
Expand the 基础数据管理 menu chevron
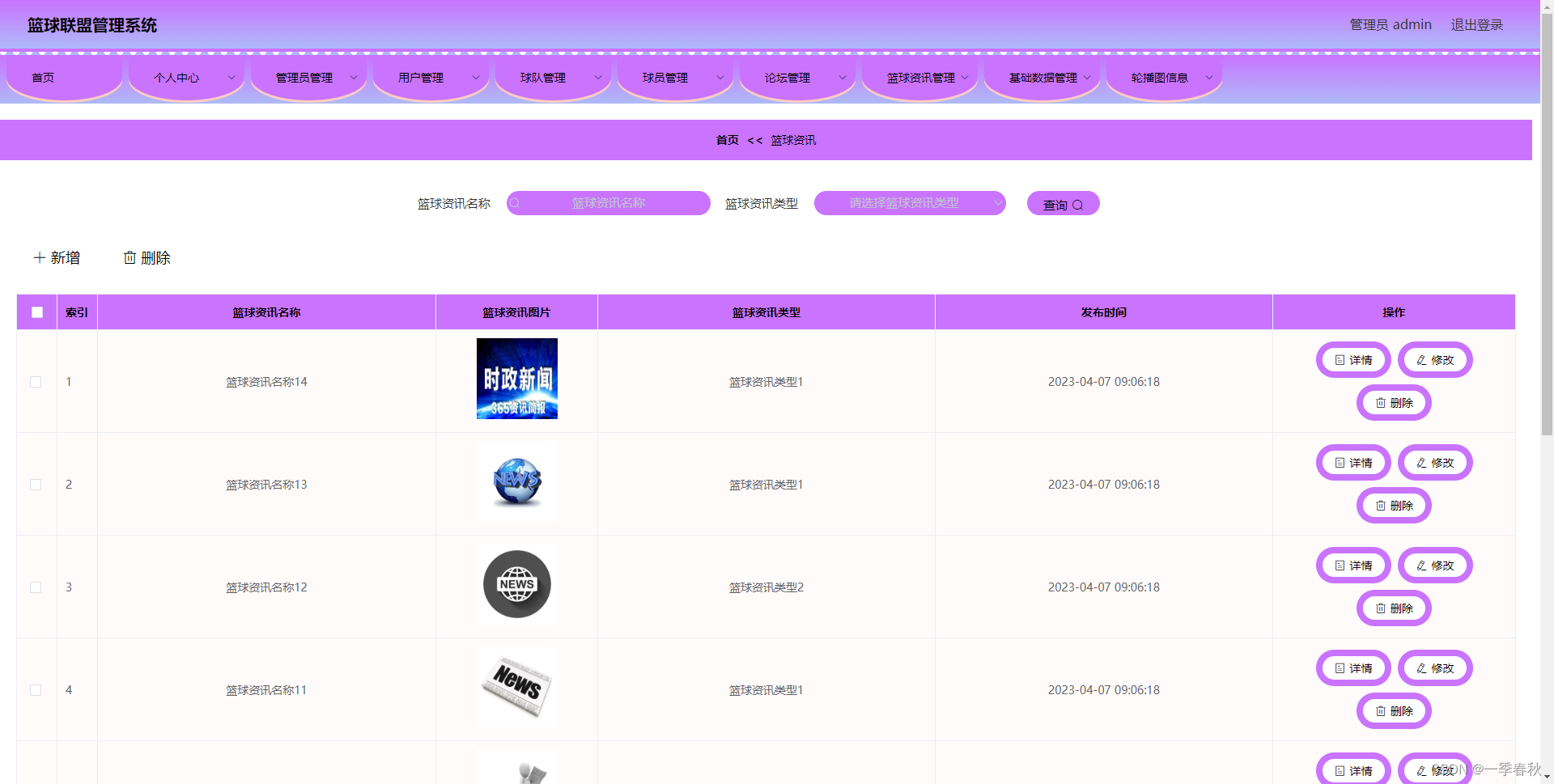point(1088,78)
